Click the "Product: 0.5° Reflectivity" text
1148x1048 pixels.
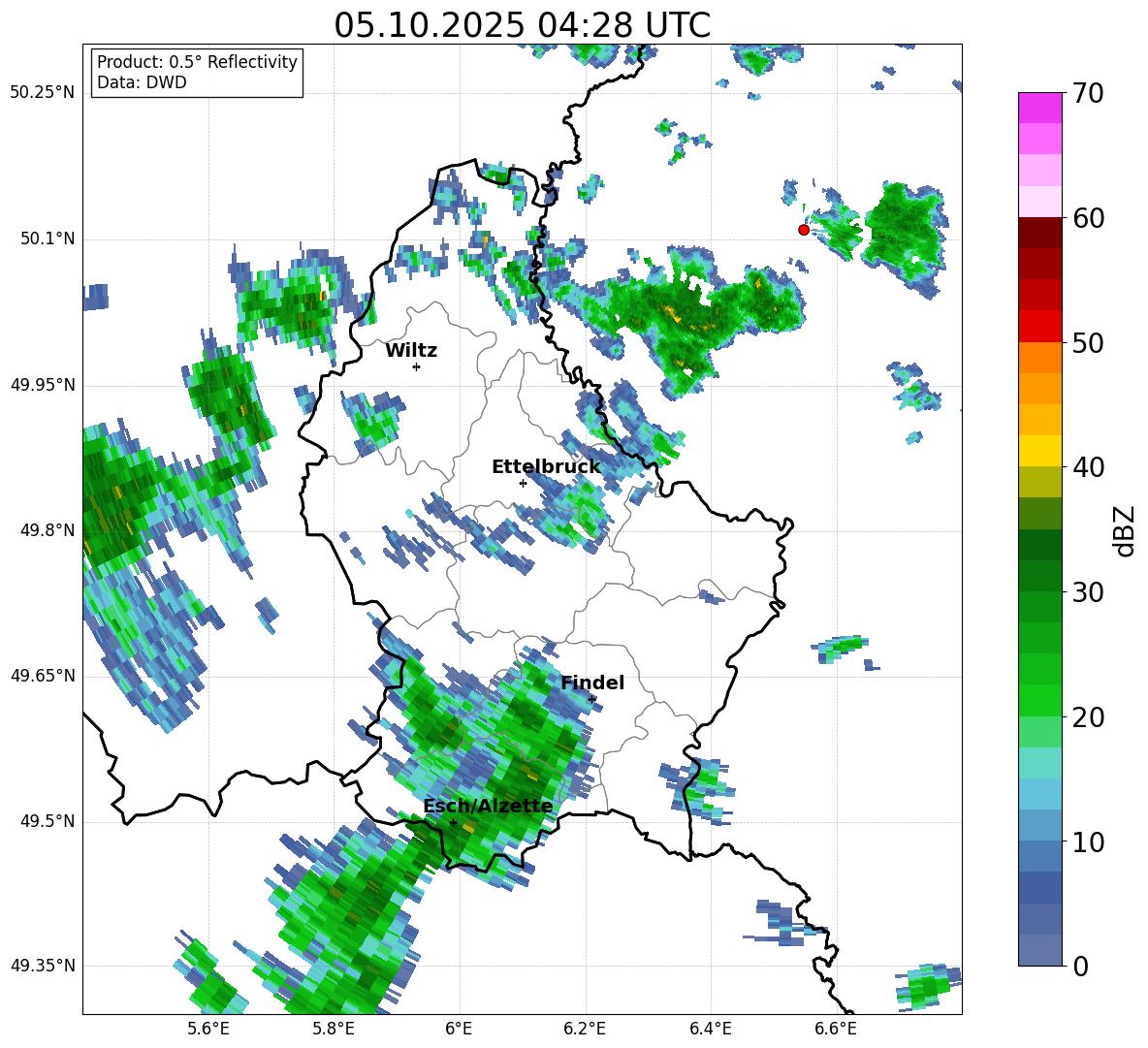click(197, 62)
